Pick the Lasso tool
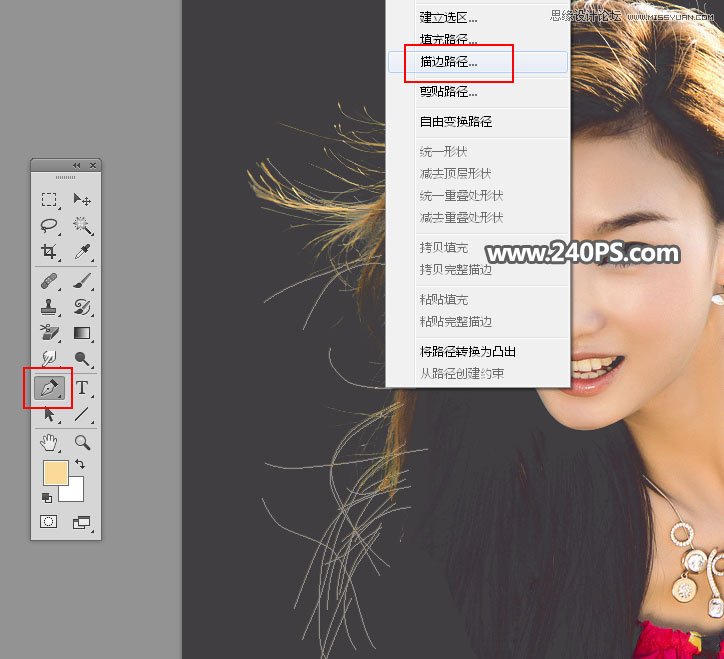The width and height of the screenshot is (724, 659). 49,225
